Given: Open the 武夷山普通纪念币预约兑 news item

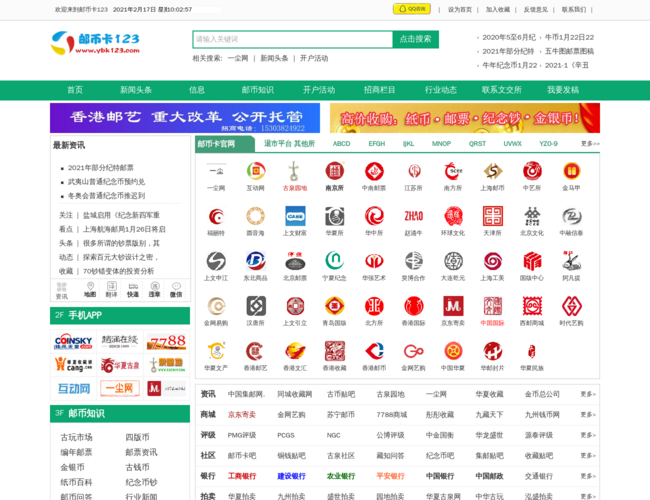Looking at the screenshot, I should pos(107,182).
